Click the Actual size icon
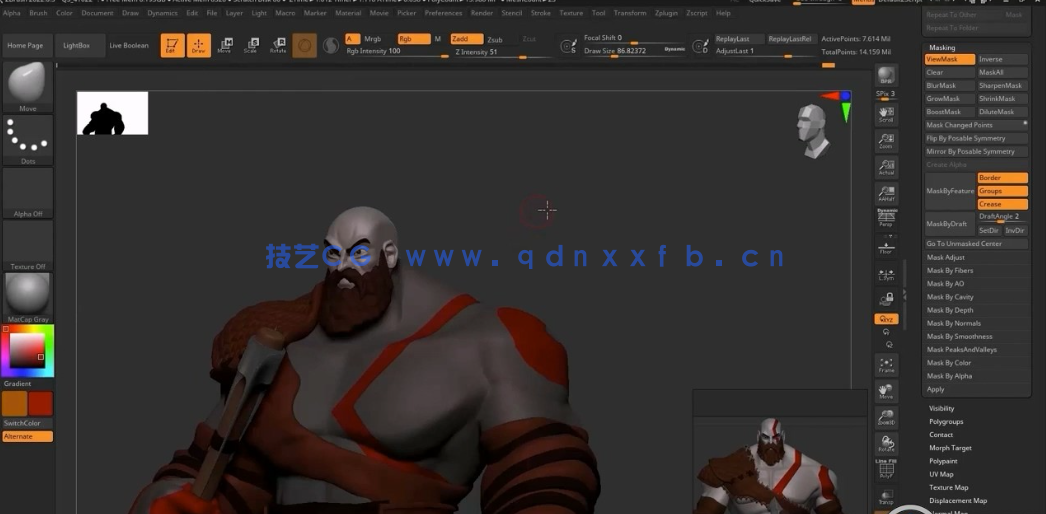Screen dimensions: 1046x514 click(x=886, y=167)
